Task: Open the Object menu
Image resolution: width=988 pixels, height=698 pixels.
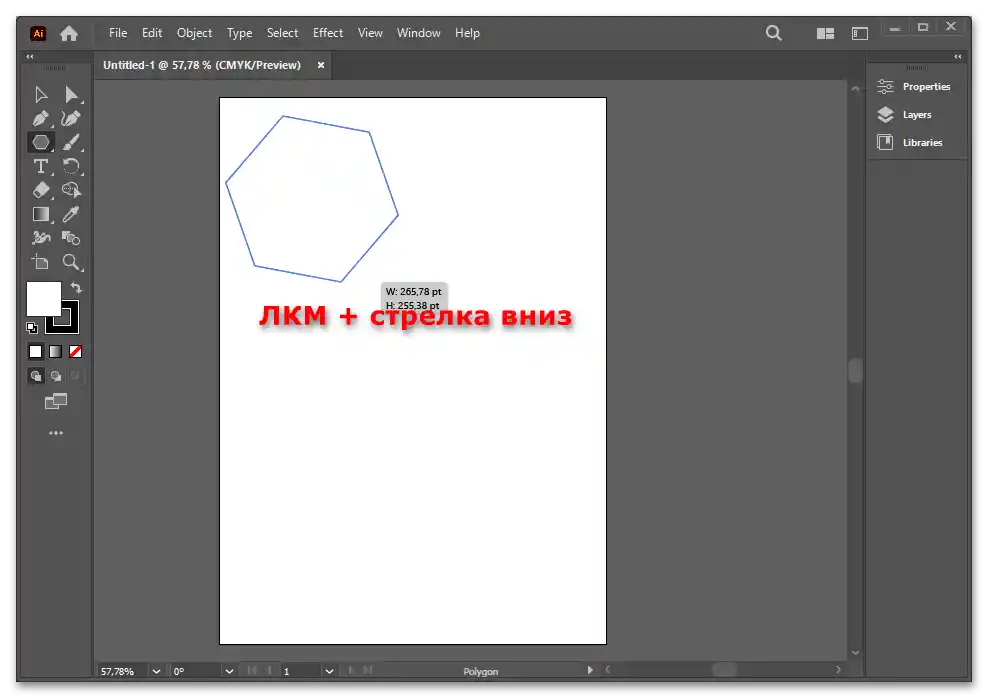Action: point(194,33)
